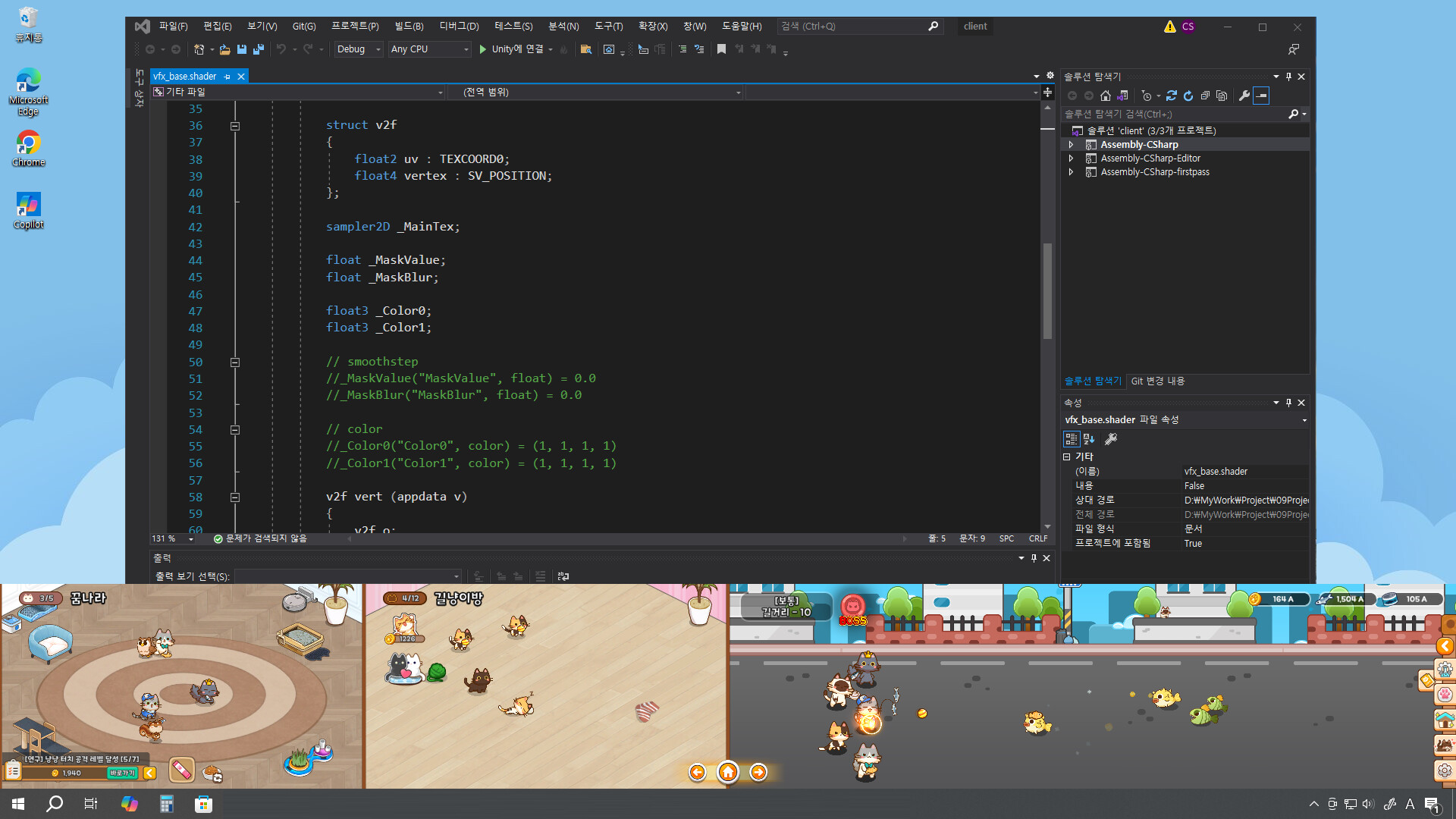Collapse the struct v2f code region
The width and height of the screenshot is (1456, 819).
tap(235, 126)
